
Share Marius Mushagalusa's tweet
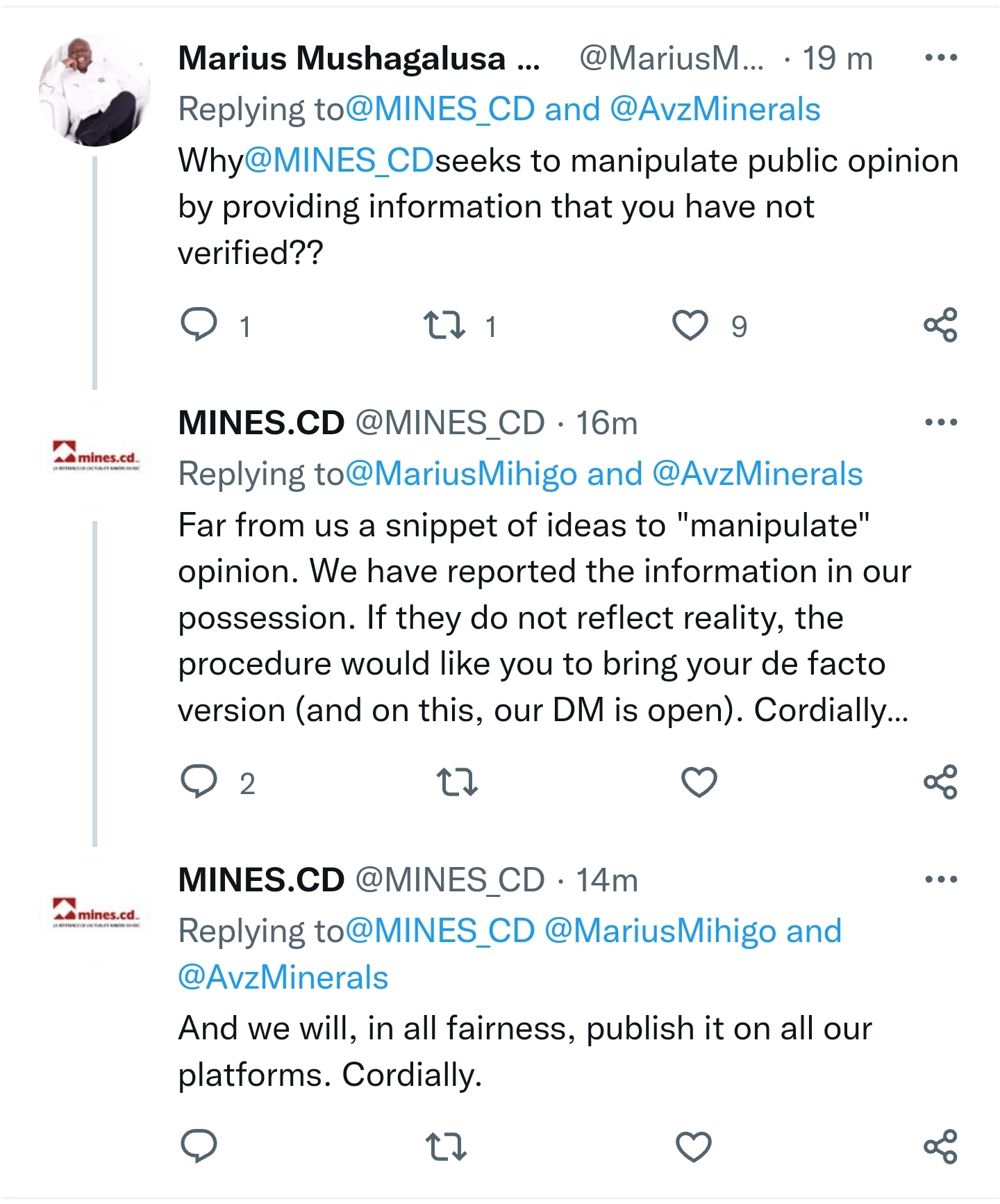(940, 325)
